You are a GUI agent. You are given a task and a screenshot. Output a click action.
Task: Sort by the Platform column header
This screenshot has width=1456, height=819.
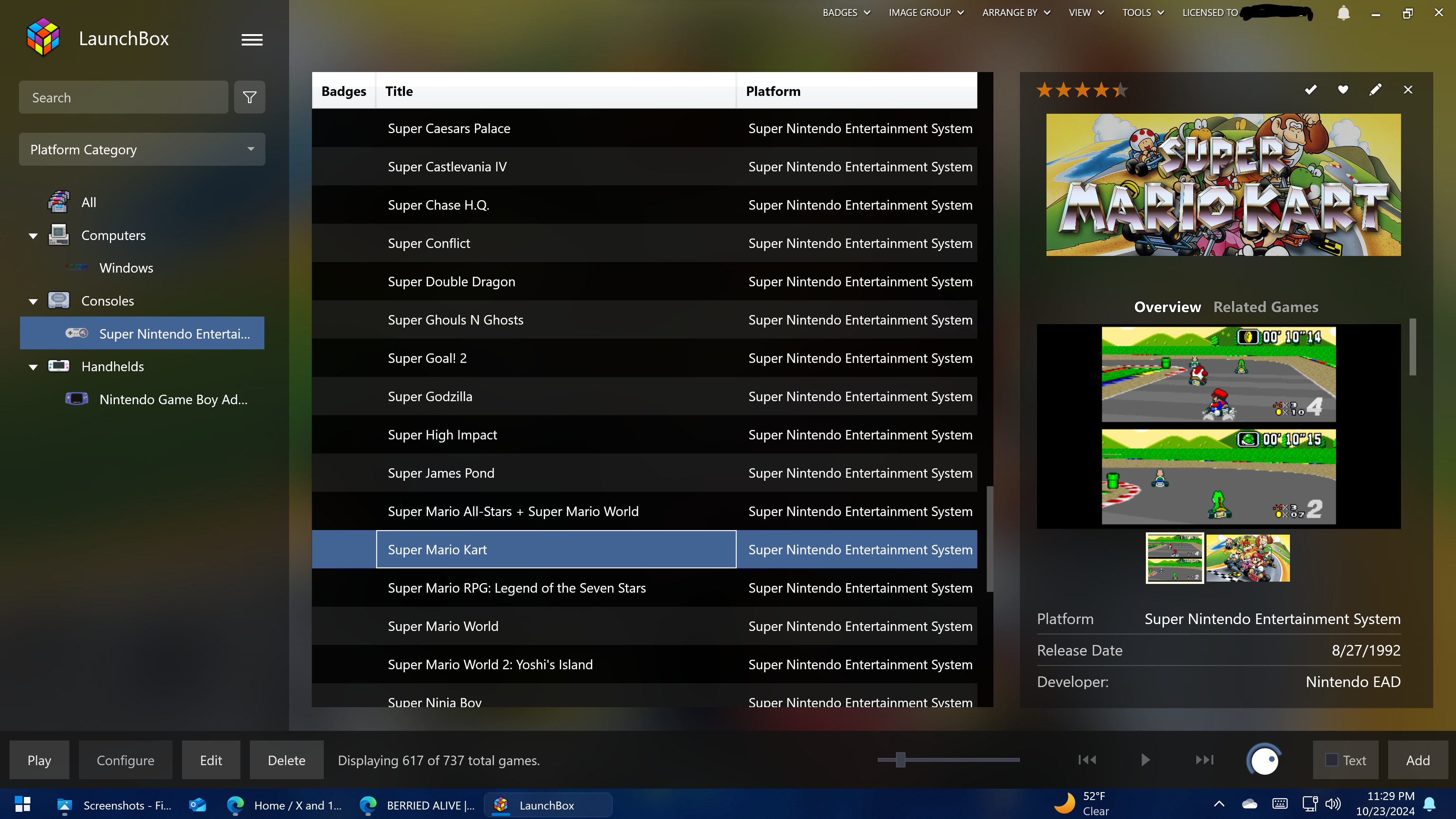pos(857,91)
